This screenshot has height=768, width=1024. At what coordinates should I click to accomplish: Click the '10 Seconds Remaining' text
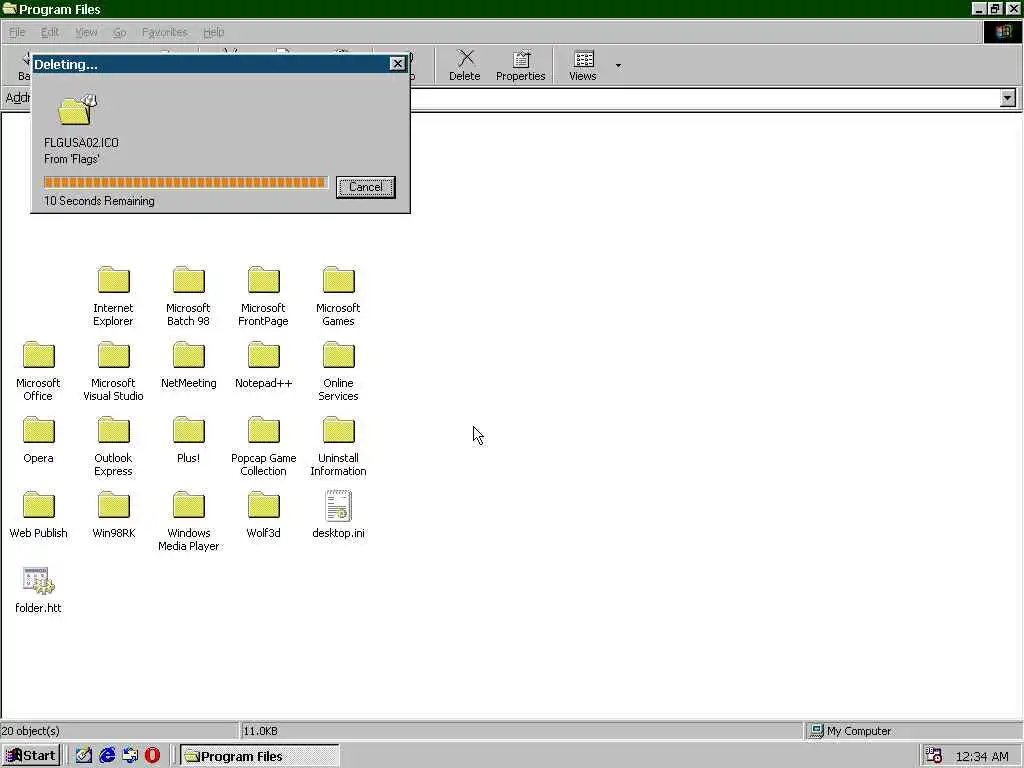[x=99, y=200]
